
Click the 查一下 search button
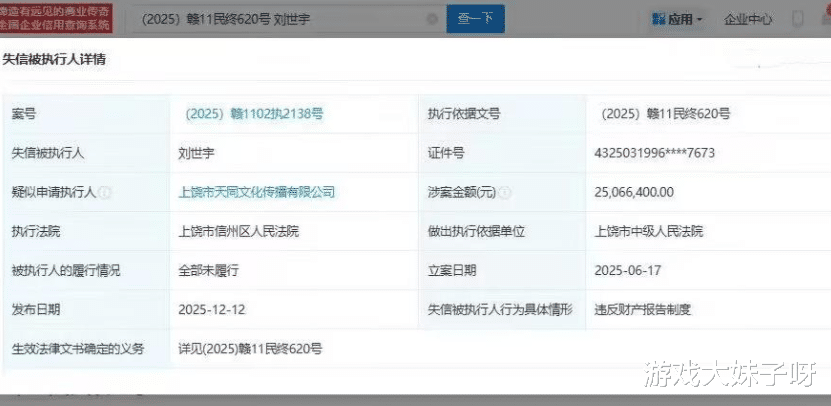(x=475, y=19)
